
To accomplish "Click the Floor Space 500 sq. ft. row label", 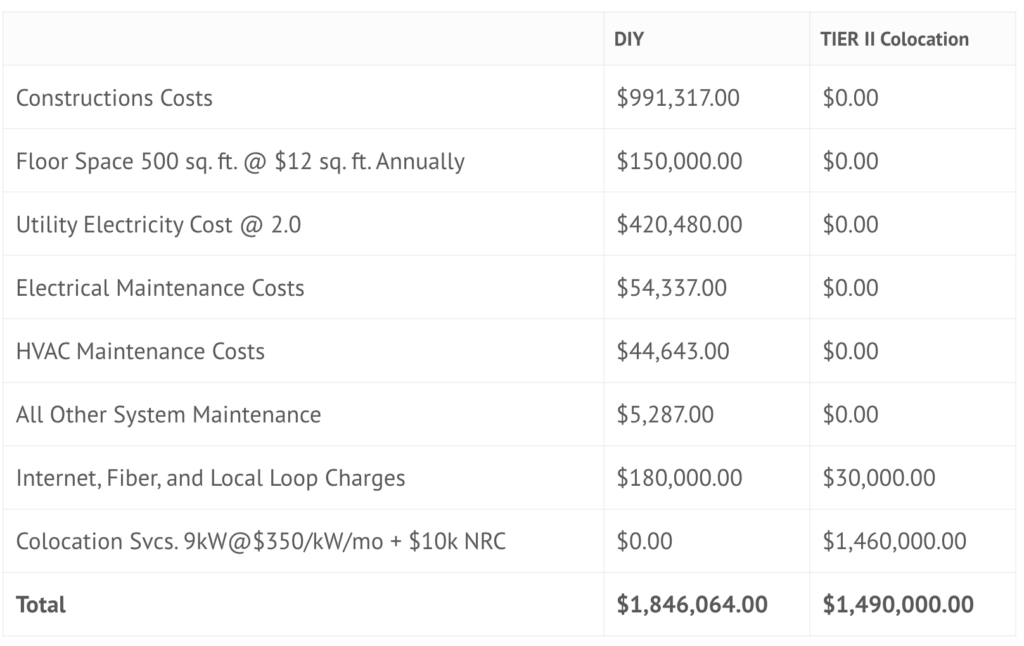I will (x=240, y=161).
